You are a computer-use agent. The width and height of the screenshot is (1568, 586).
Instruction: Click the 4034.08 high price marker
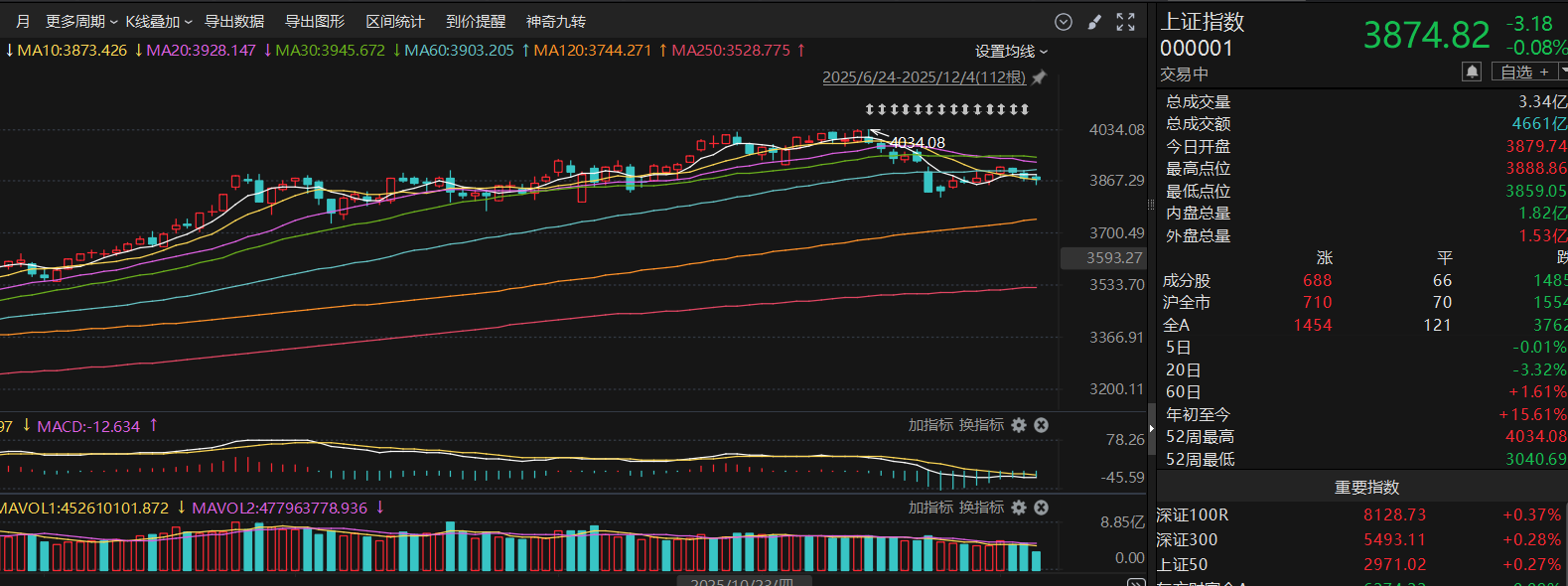(917, 143)
